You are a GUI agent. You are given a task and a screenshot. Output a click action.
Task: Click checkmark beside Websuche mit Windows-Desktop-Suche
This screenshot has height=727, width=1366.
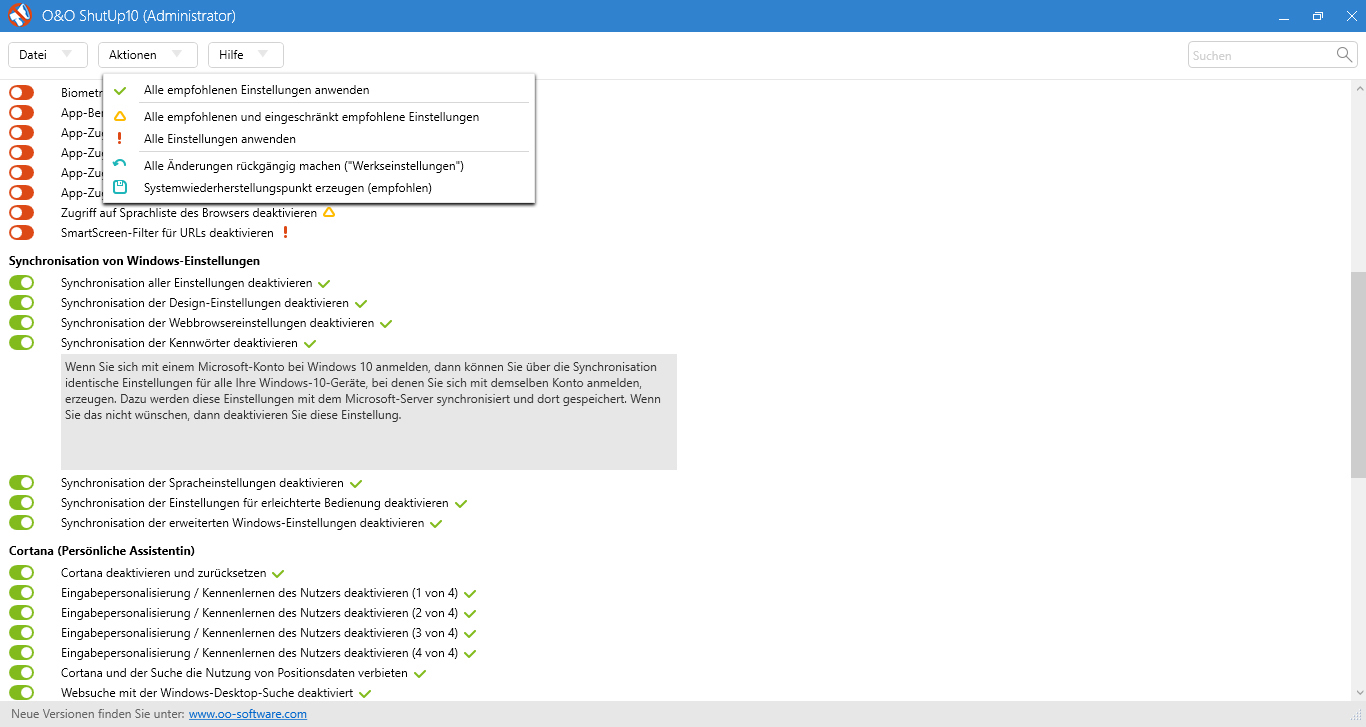pos(365,693)
